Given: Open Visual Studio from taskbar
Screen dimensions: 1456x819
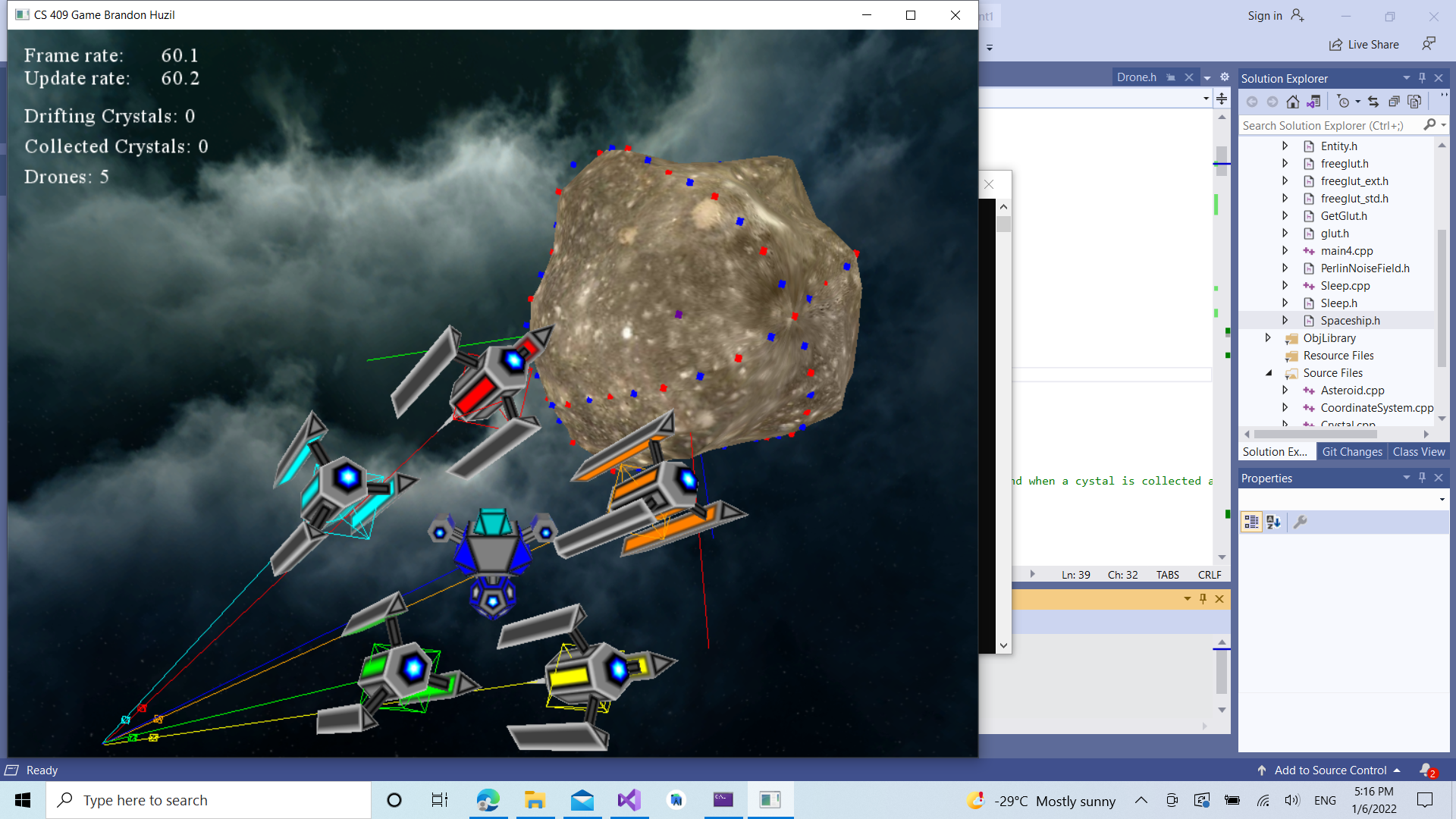Looking at the screenshot, I should click(x=629, y=800).
